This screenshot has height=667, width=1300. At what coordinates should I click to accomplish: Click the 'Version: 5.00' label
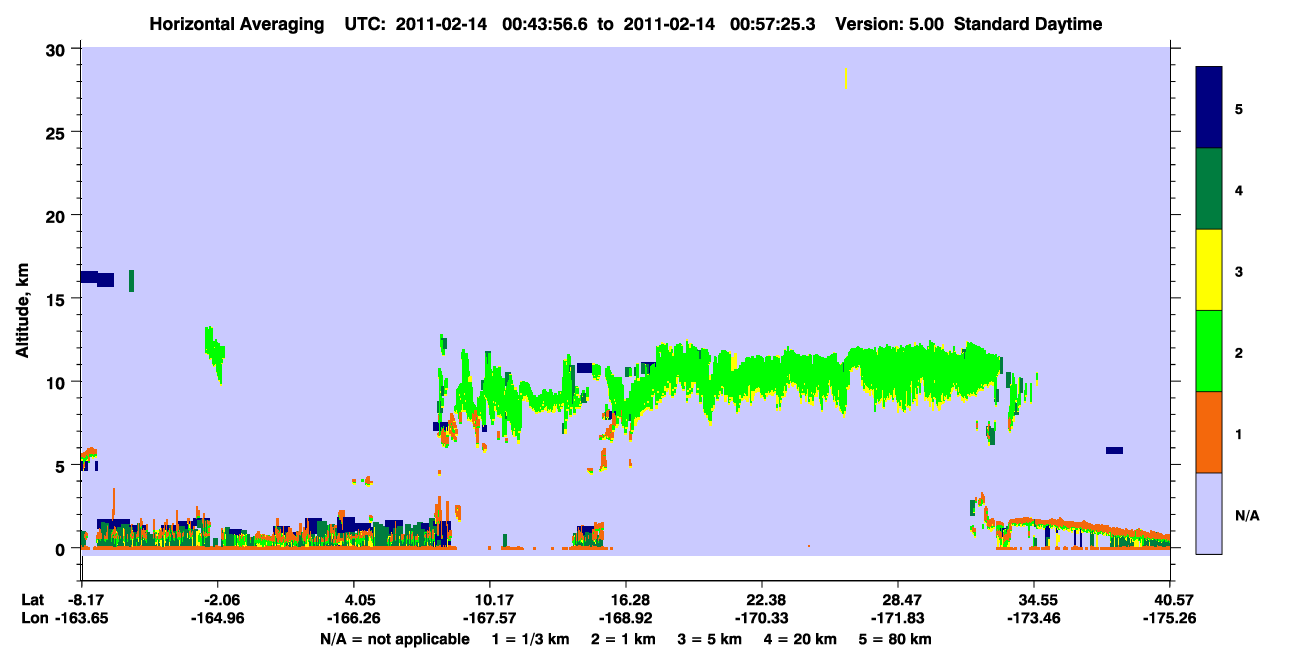click(x=890, y=24)
